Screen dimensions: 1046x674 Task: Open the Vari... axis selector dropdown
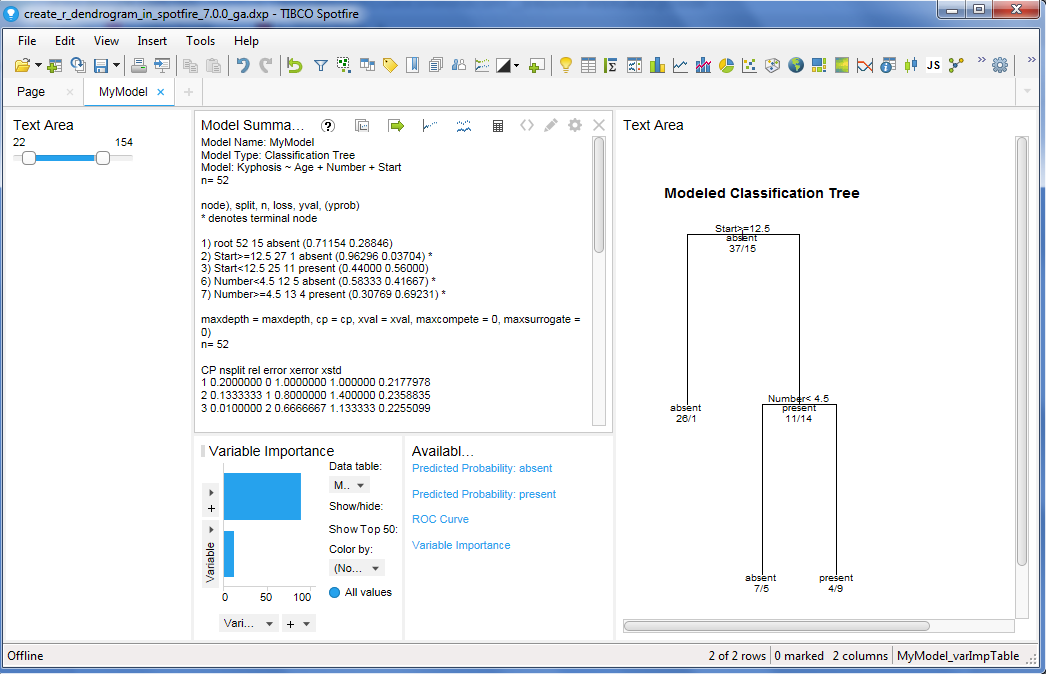pyautogui.click(x=248, y=623)
